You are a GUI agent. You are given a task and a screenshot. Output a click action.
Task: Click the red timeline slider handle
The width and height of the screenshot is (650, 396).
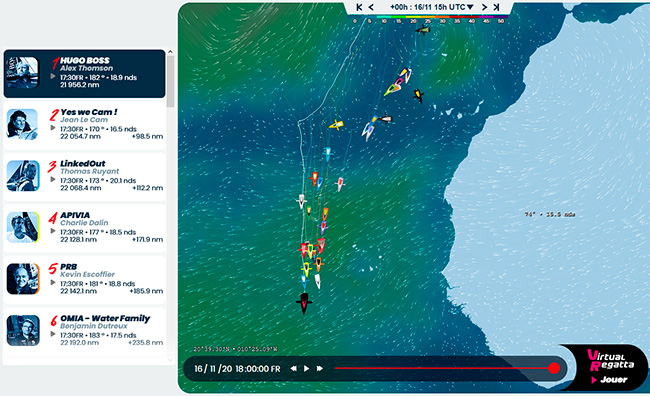pyautogui.click(x=554, y=368)
